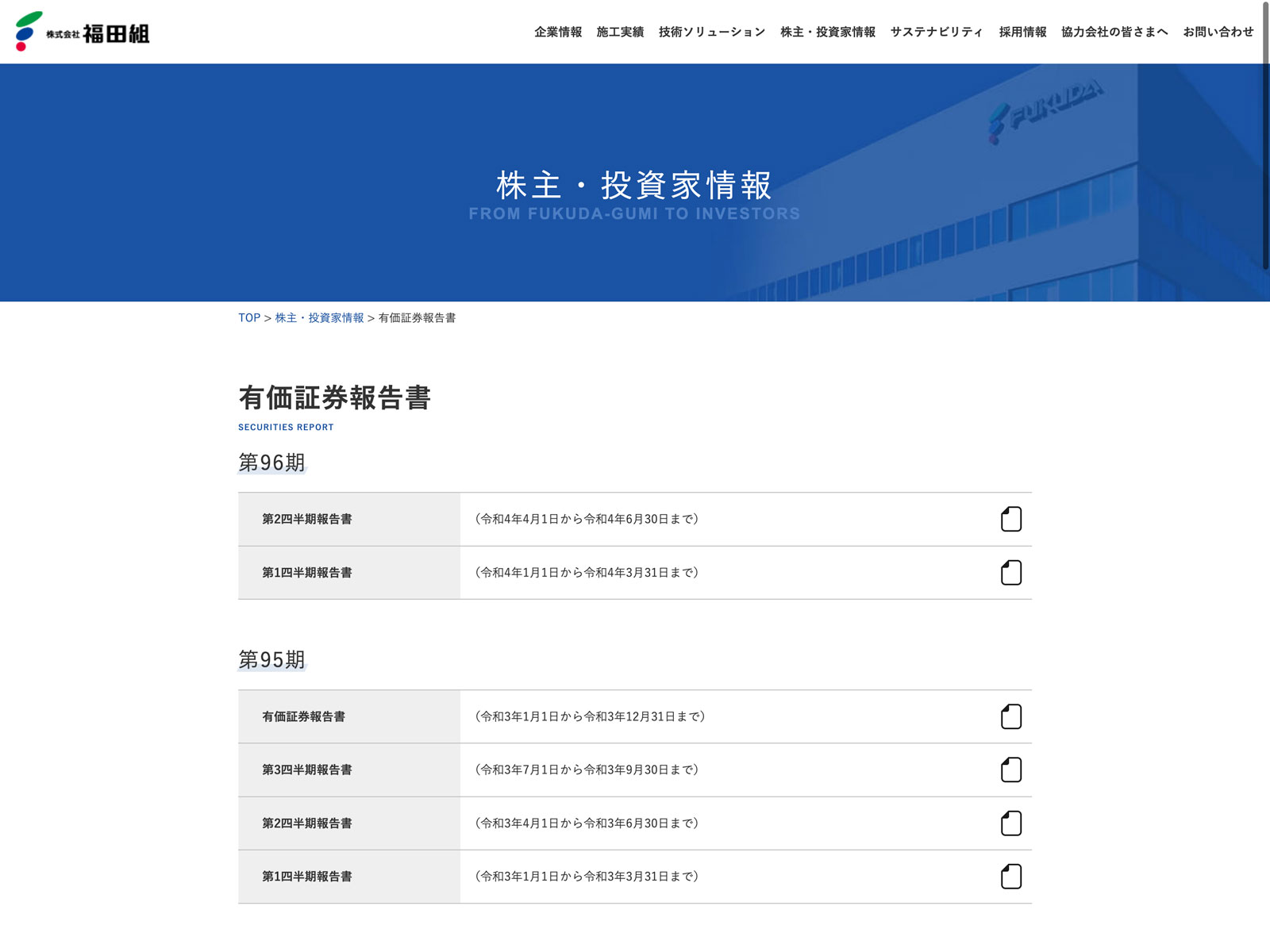The image size is (1270, 952).
Task: Click お問い合わせ in header
Action: (x=1218, y=32)
